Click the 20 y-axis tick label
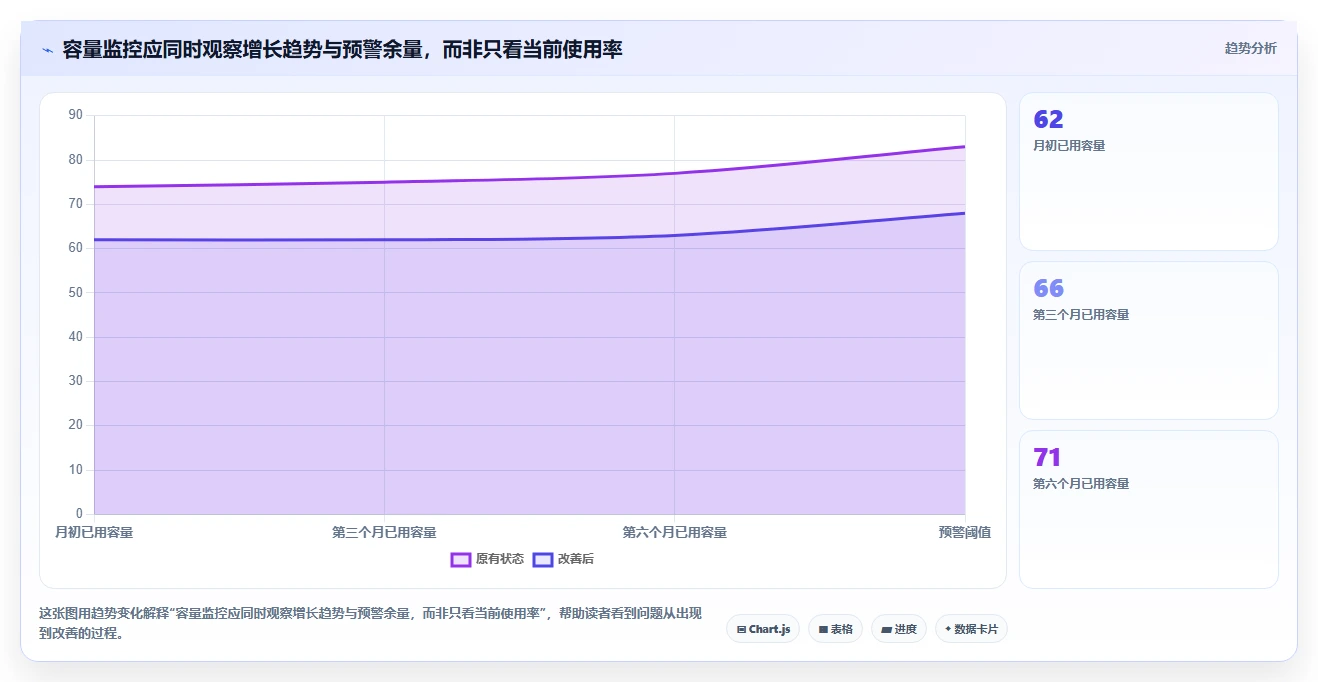Image resolution: width=1318 pixels, height=682 pixels. click(76, 425)
